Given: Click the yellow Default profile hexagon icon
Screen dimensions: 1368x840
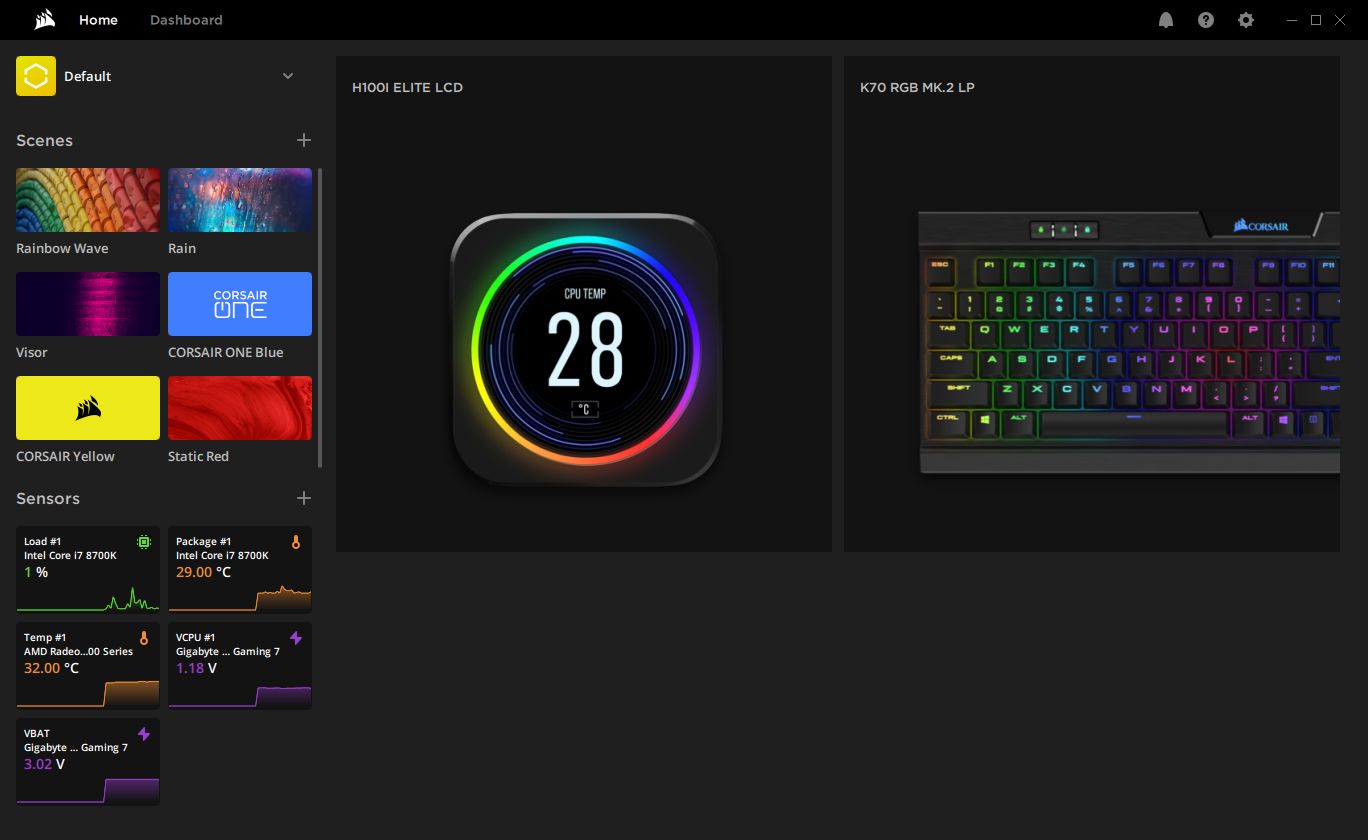Looking at the screenshot, I should [x=36, y=76].
